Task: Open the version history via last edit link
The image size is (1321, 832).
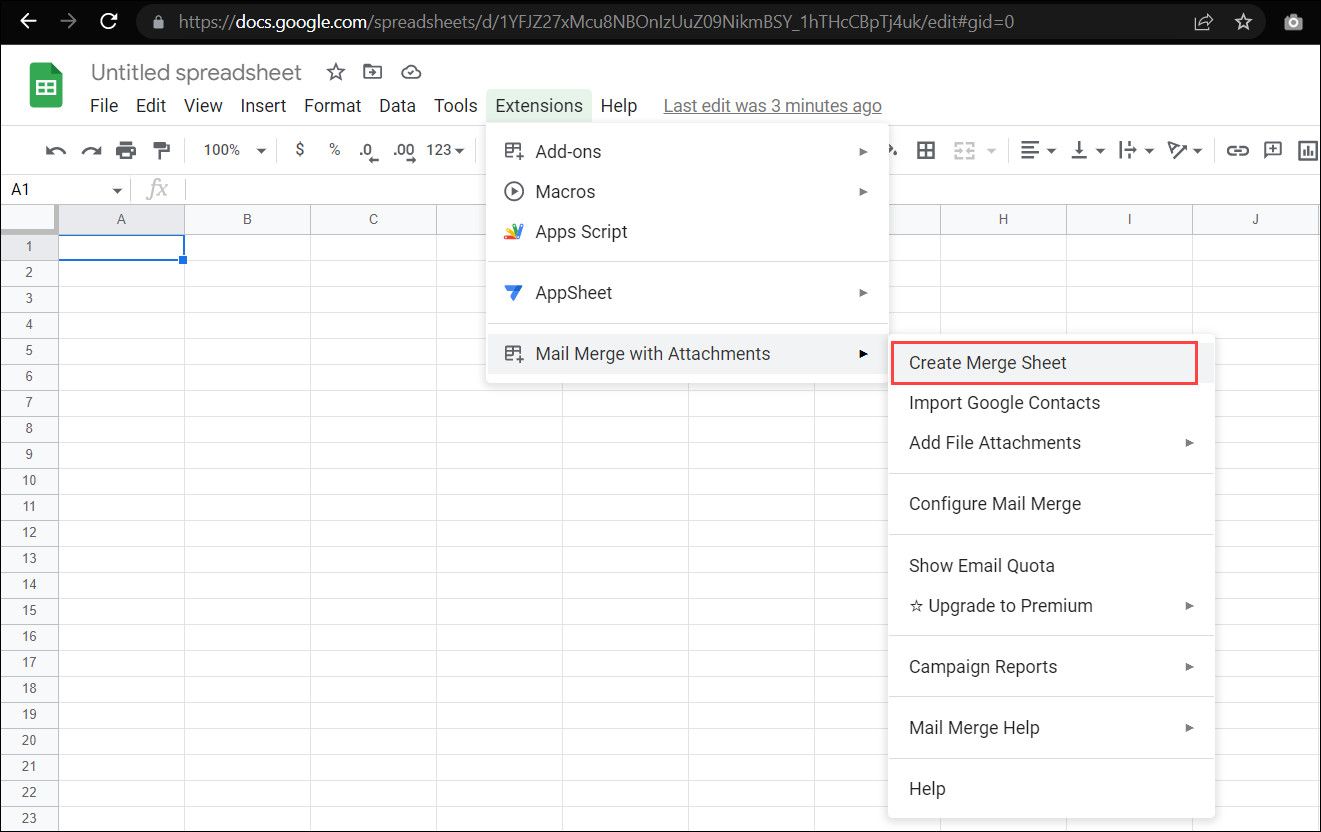Action: pos(772,105)
